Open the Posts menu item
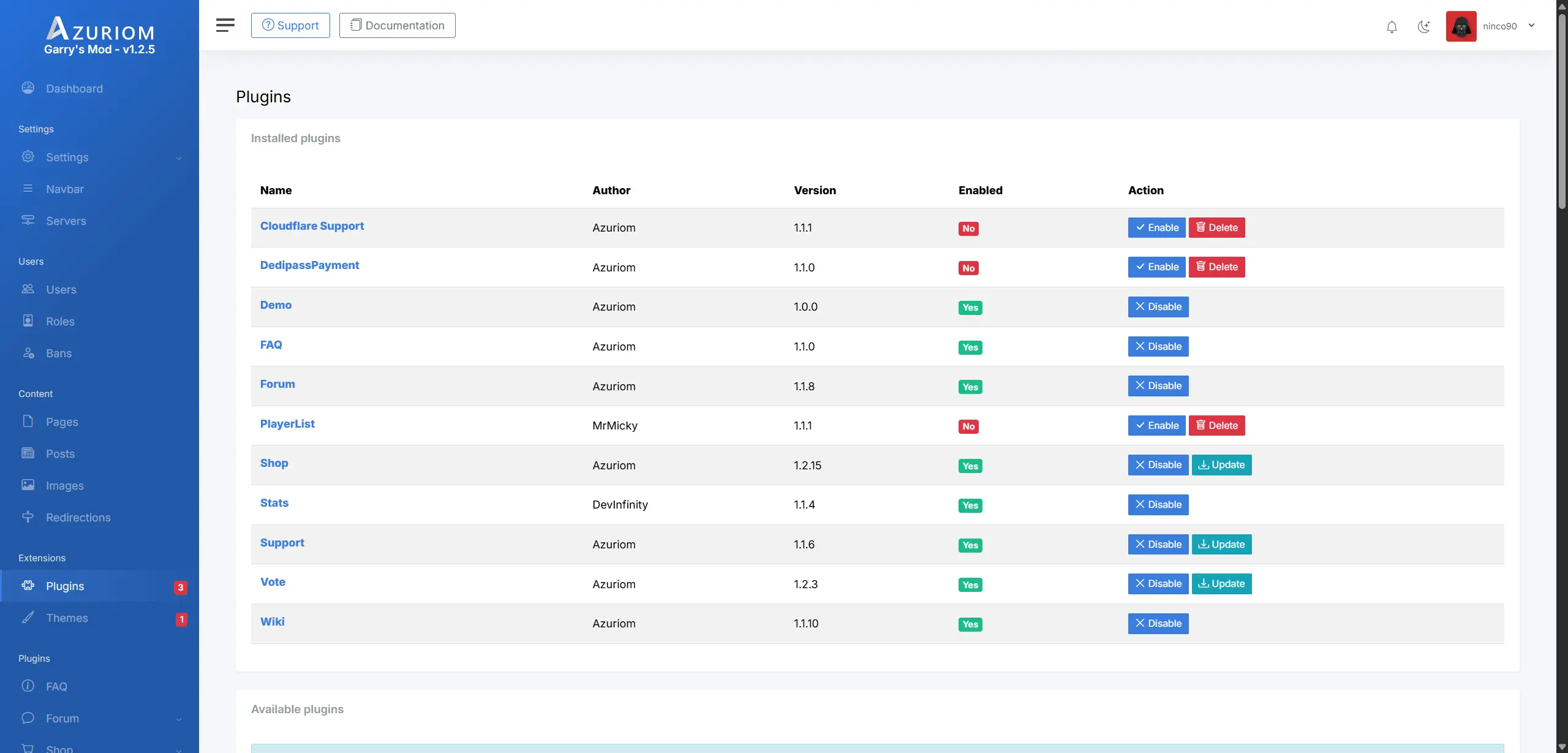The image size is (1568, 753). [99, 453]
